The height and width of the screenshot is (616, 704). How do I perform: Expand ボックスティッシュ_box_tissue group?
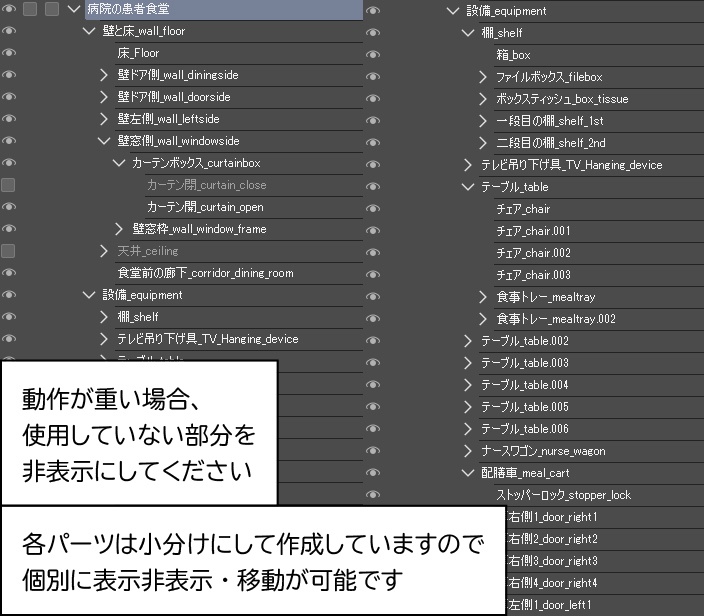(483, 98)
